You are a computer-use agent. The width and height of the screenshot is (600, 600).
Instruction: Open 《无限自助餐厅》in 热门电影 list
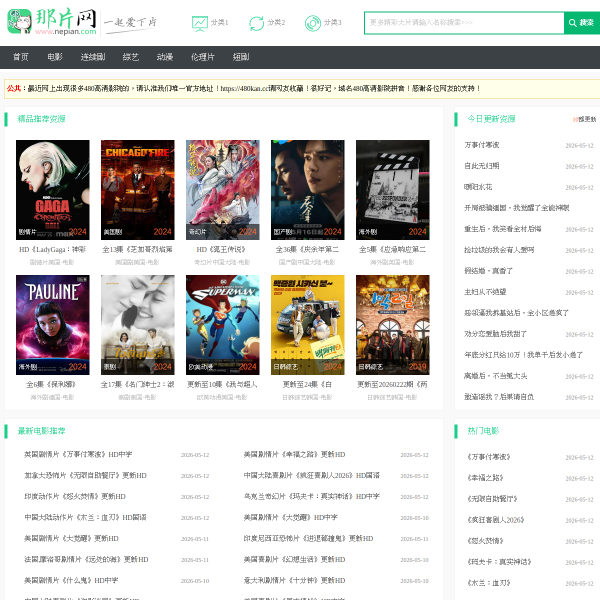point(492,499)
